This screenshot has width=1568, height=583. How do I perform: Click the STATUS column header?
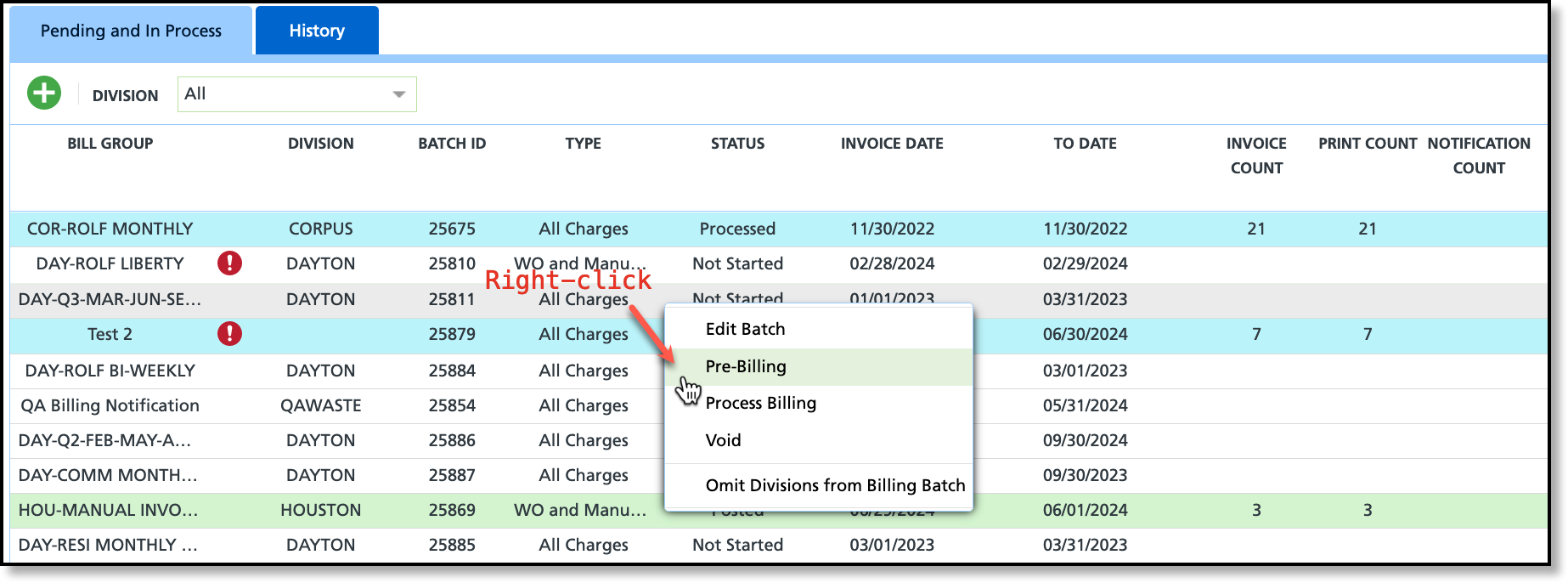(x=737, y=144)
